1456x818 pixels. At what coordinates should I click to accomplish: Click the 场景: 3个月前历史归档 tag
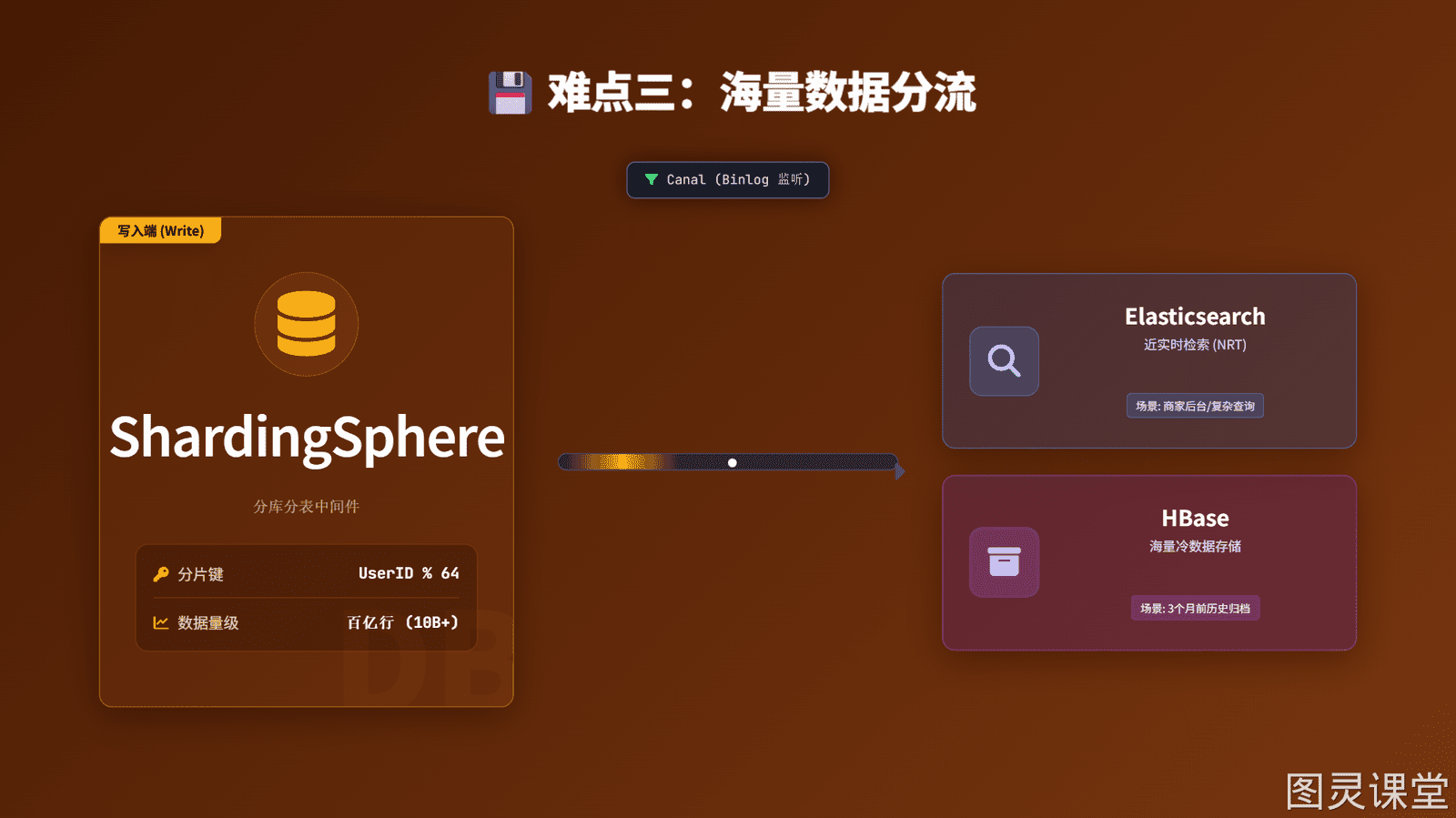pos(1195,608)
